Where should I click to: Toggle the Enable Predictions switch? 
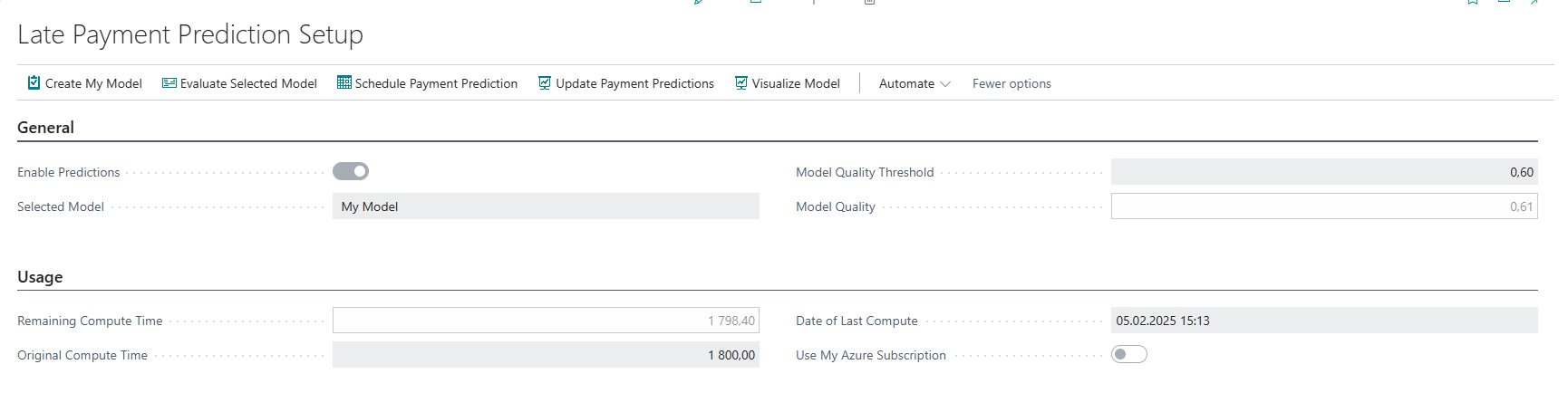pos(351,171)
